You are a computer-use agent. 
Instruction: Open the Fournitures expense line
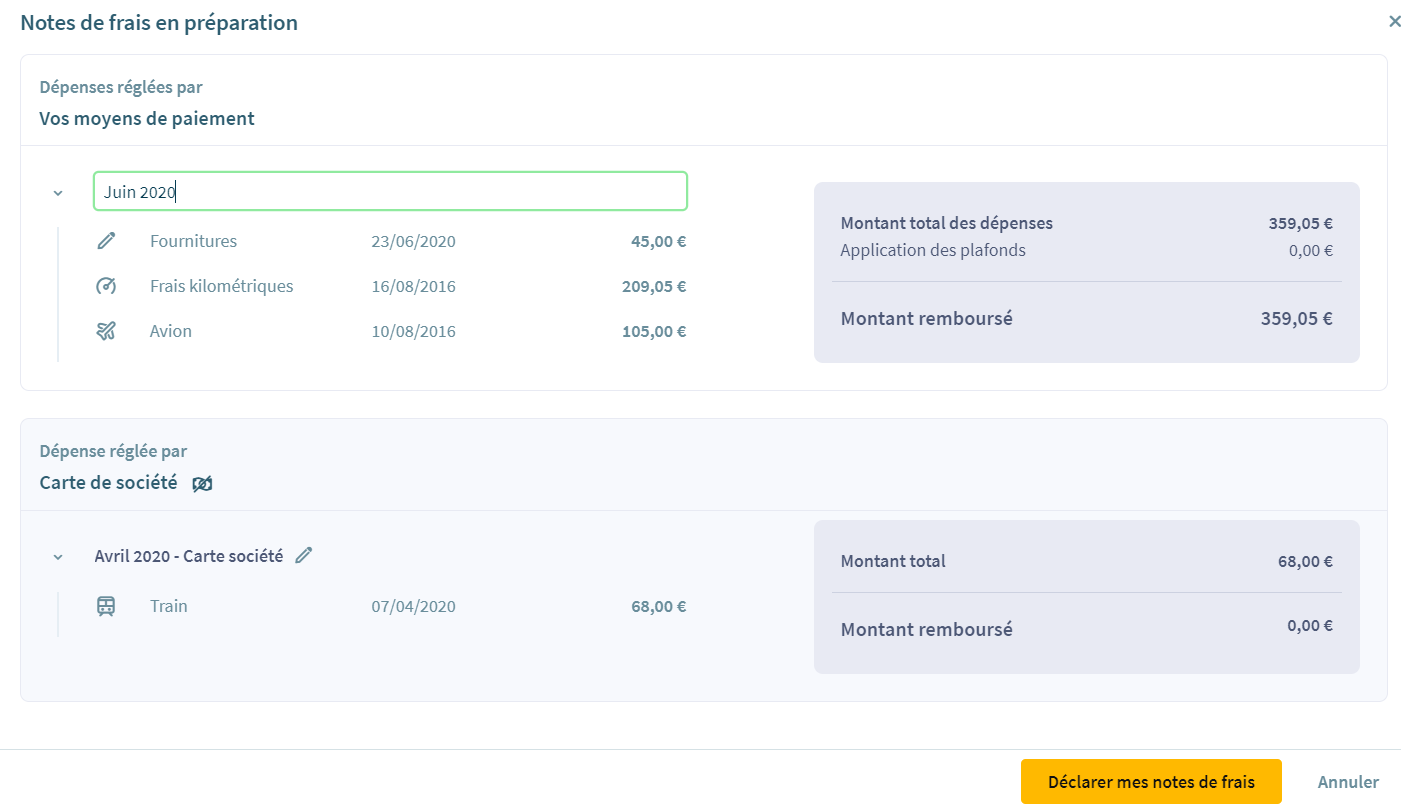pos(193,241)
